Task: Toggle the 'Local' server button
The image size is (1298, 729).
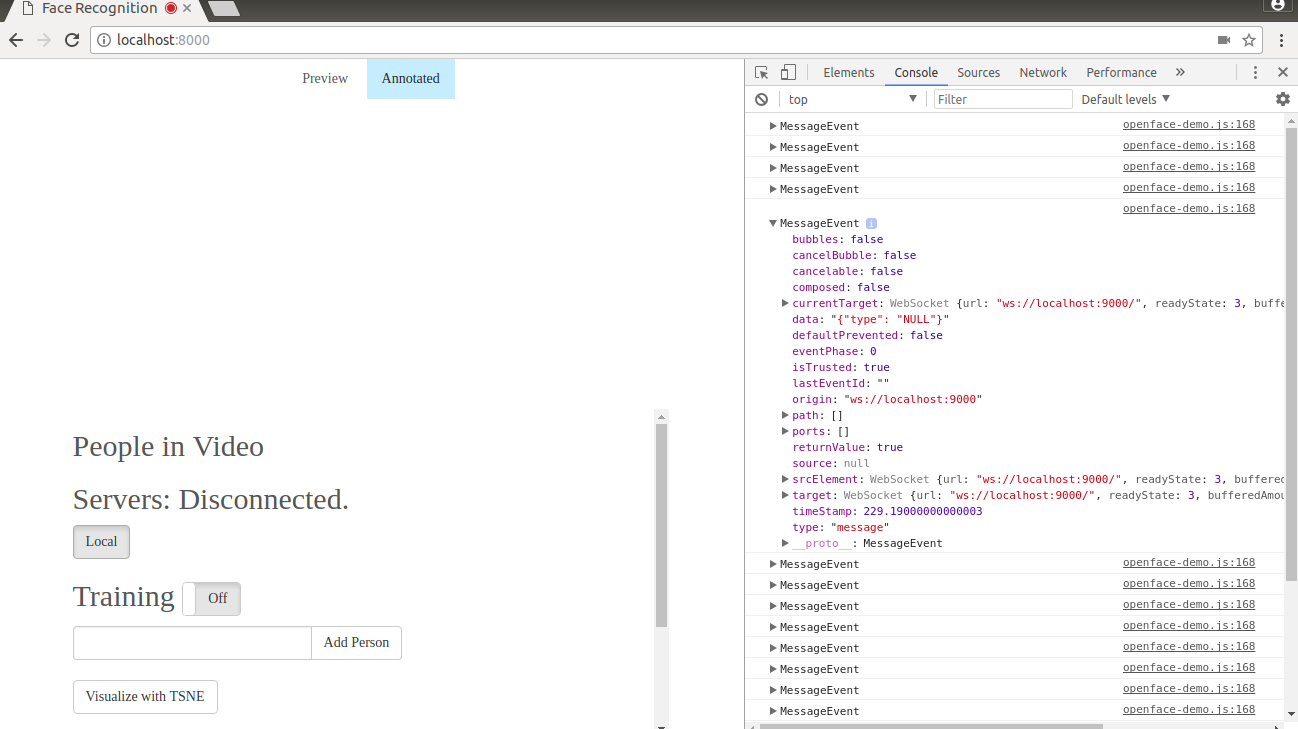Action: [x=101, y=541]
